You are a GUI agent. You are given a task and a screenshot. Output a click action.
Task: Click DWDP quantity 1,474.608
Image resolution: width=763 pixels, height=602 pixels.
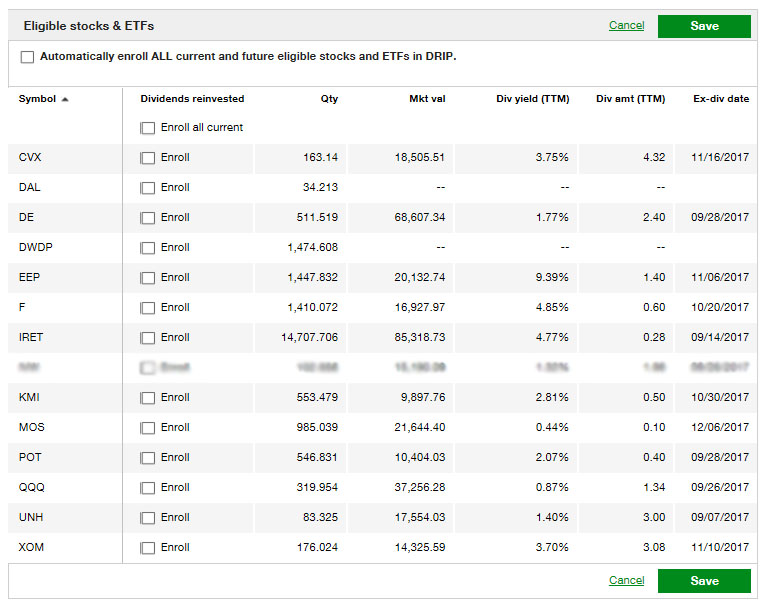[312, 247]
